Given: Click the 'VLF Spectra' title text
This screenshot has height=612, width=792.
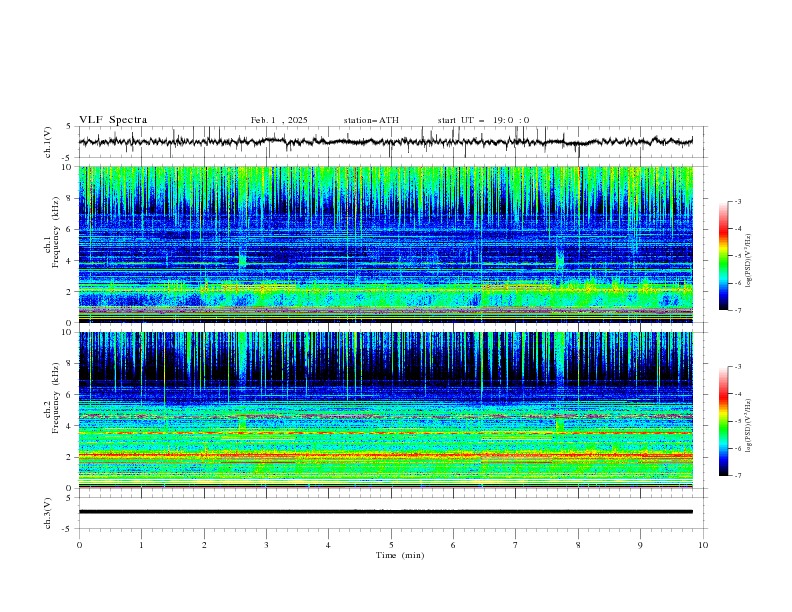Looking at the screenshot, I should [113, 120].
